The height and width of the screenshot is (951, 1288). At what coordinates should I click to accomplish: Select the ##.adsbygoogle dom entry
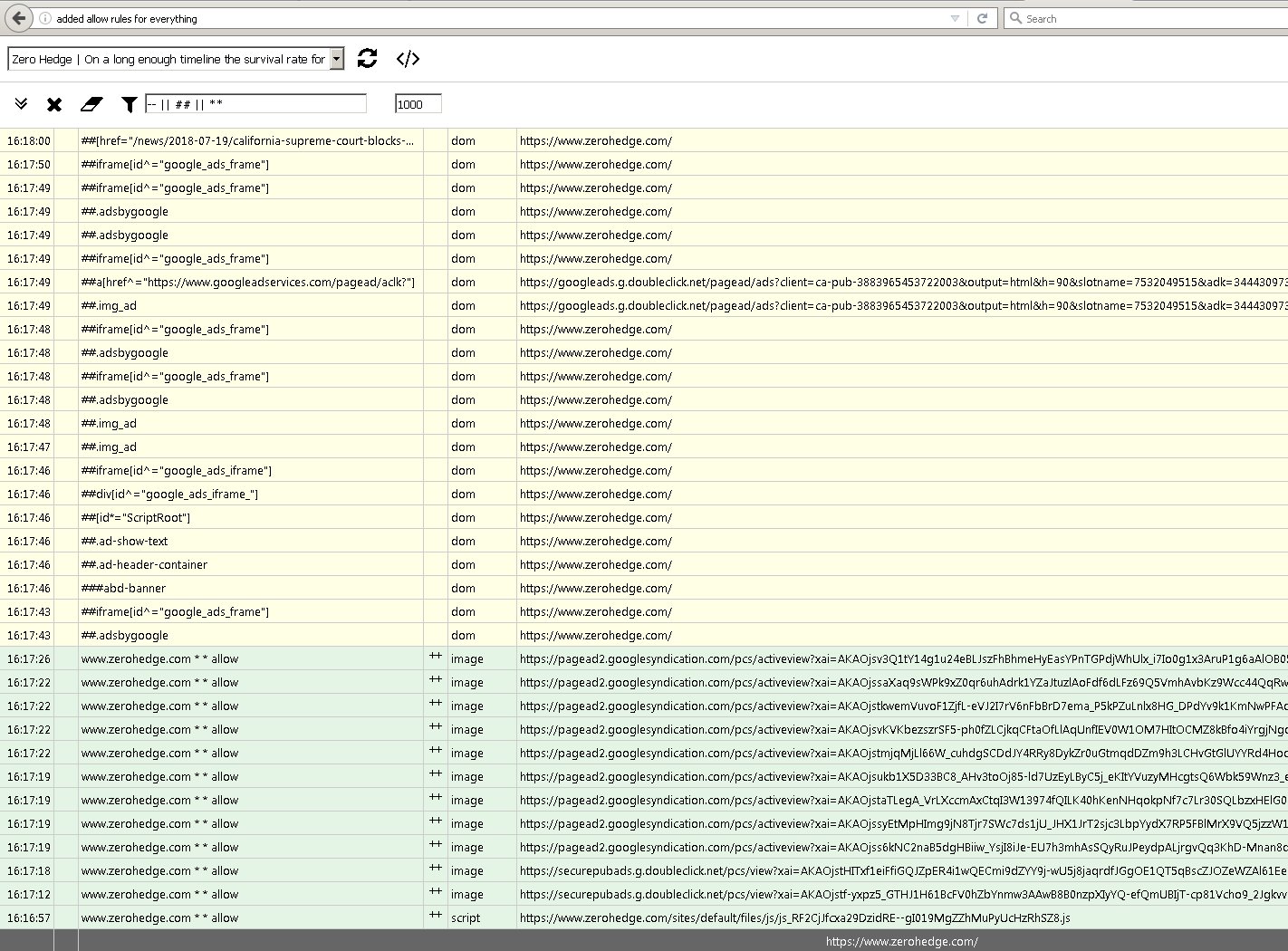(x=126, y=211)
